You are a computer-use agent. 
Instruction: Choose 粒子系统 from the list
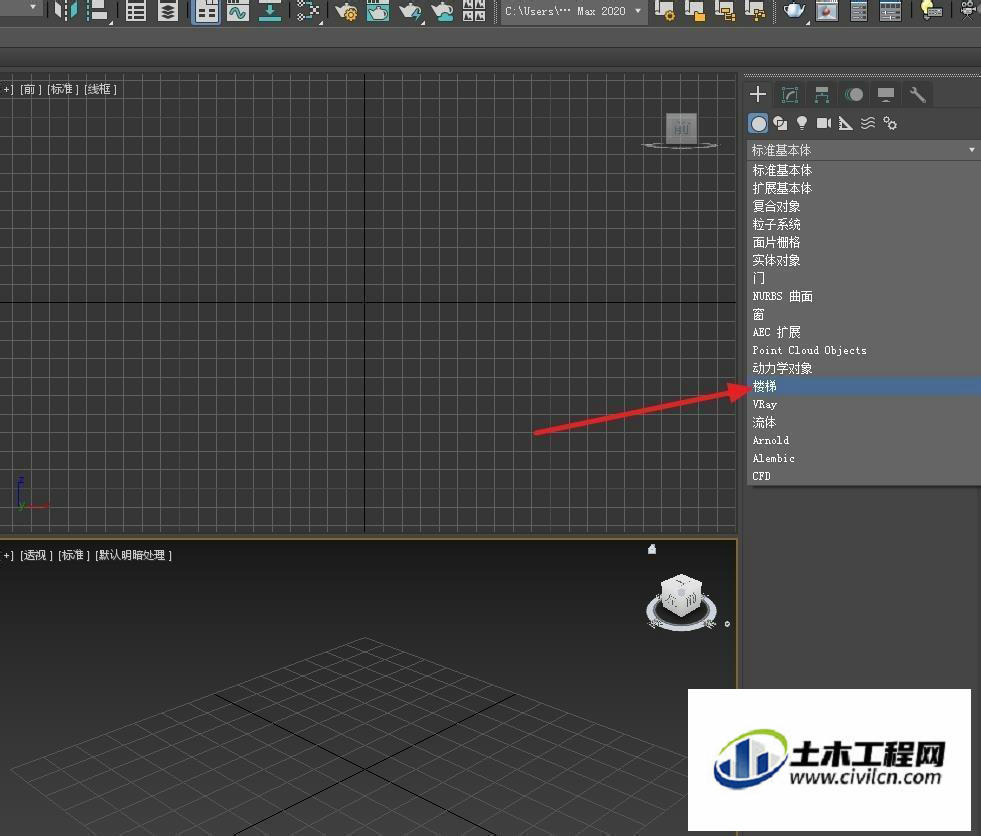(864, 224)
